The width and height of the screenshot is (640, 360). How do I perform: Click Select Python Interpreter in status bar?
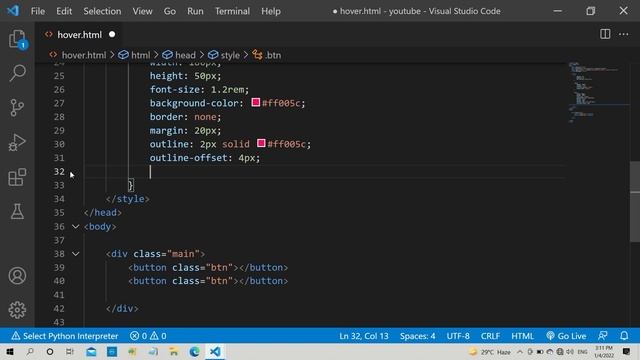[x=65, y=336]
